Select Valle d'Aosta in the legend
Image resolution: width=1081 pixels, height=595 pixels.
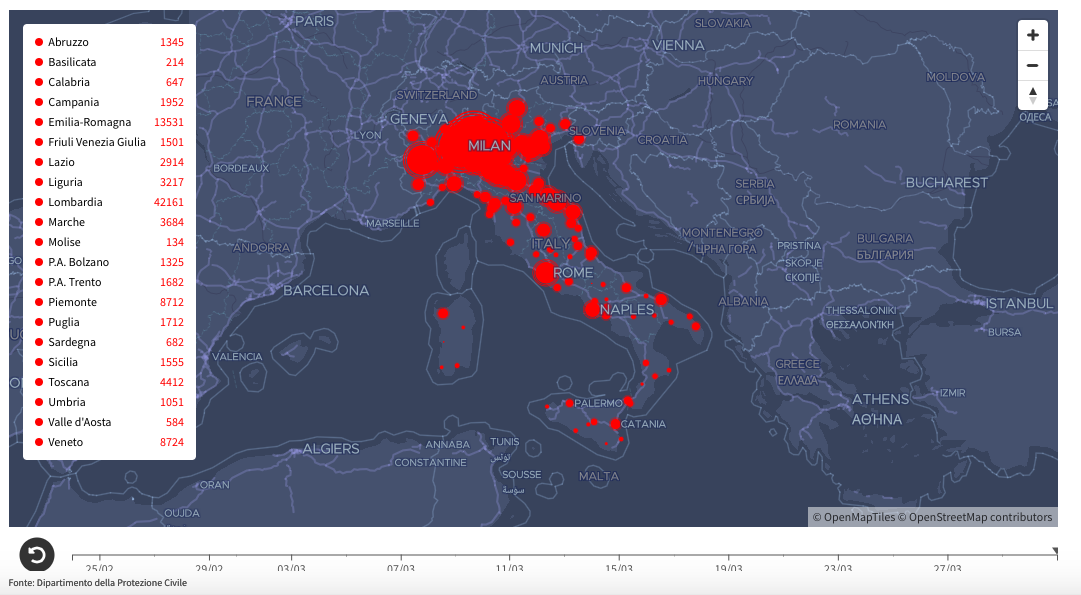[x=109, y=422]
